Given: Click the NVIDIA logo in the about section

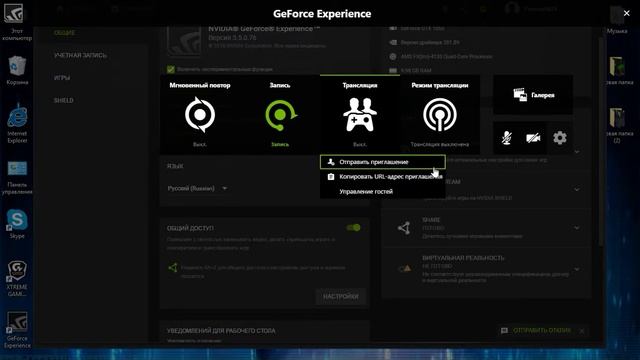Looking at the screenshot, I should click(x=184, y=40).
